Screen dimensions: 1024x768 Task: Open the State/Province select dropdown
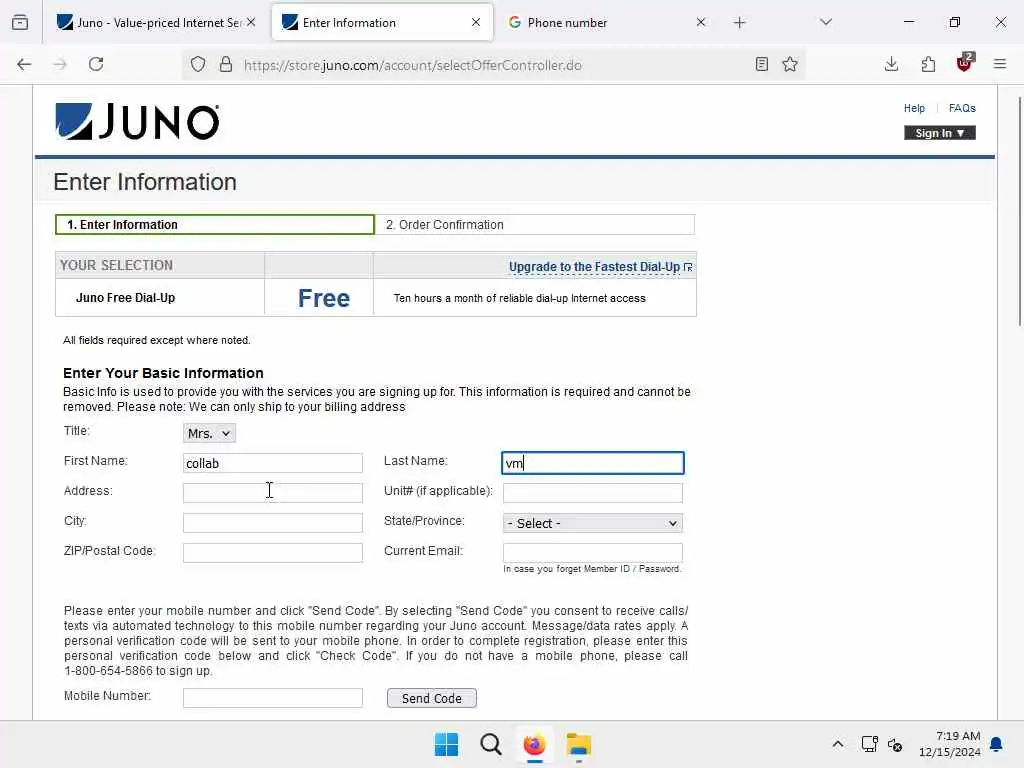592,523
